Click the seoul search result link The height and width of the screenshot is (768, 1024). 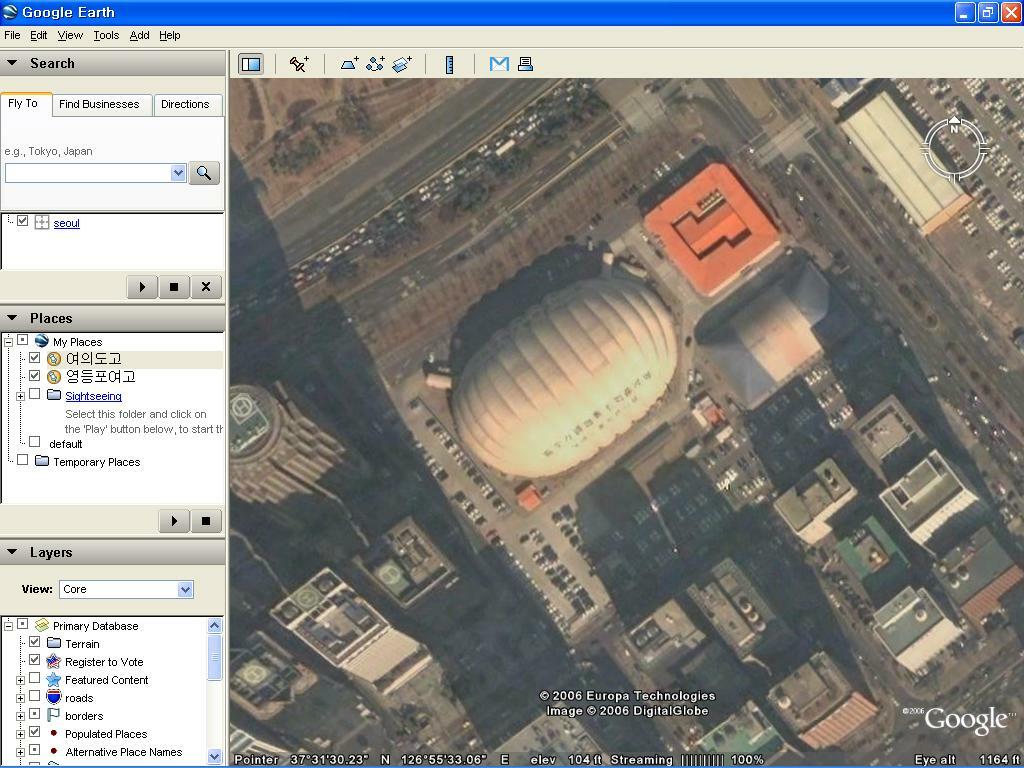tap(66, 223)
